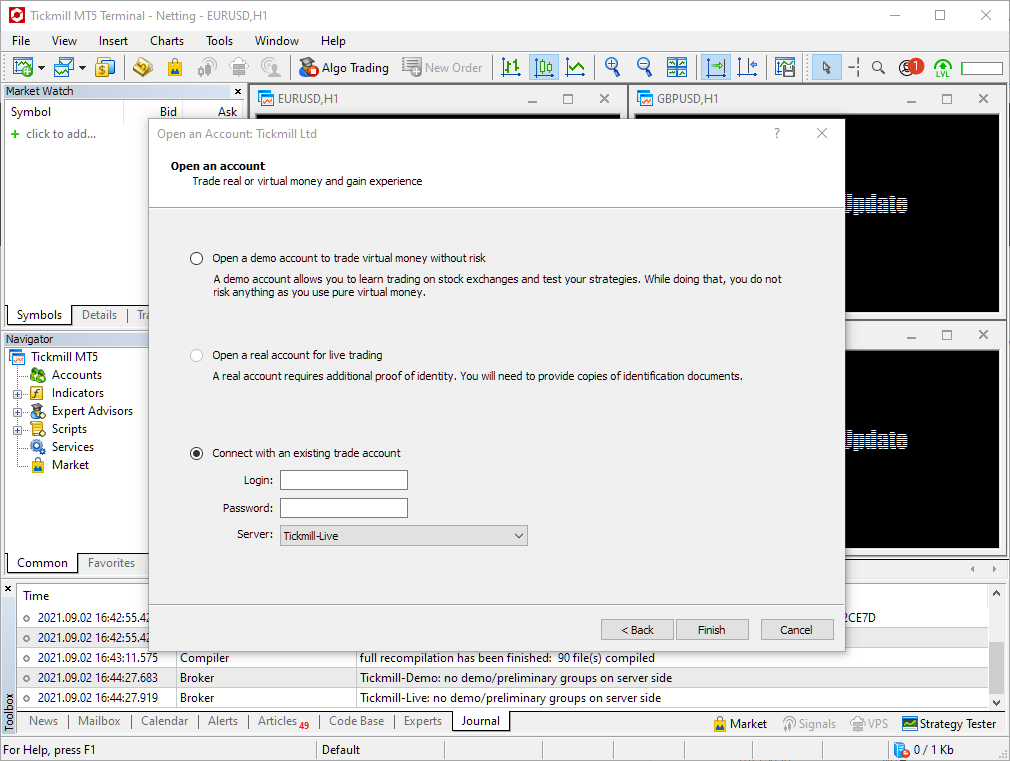Open the Favorites tab in Navigator

[x=111, y=563]
